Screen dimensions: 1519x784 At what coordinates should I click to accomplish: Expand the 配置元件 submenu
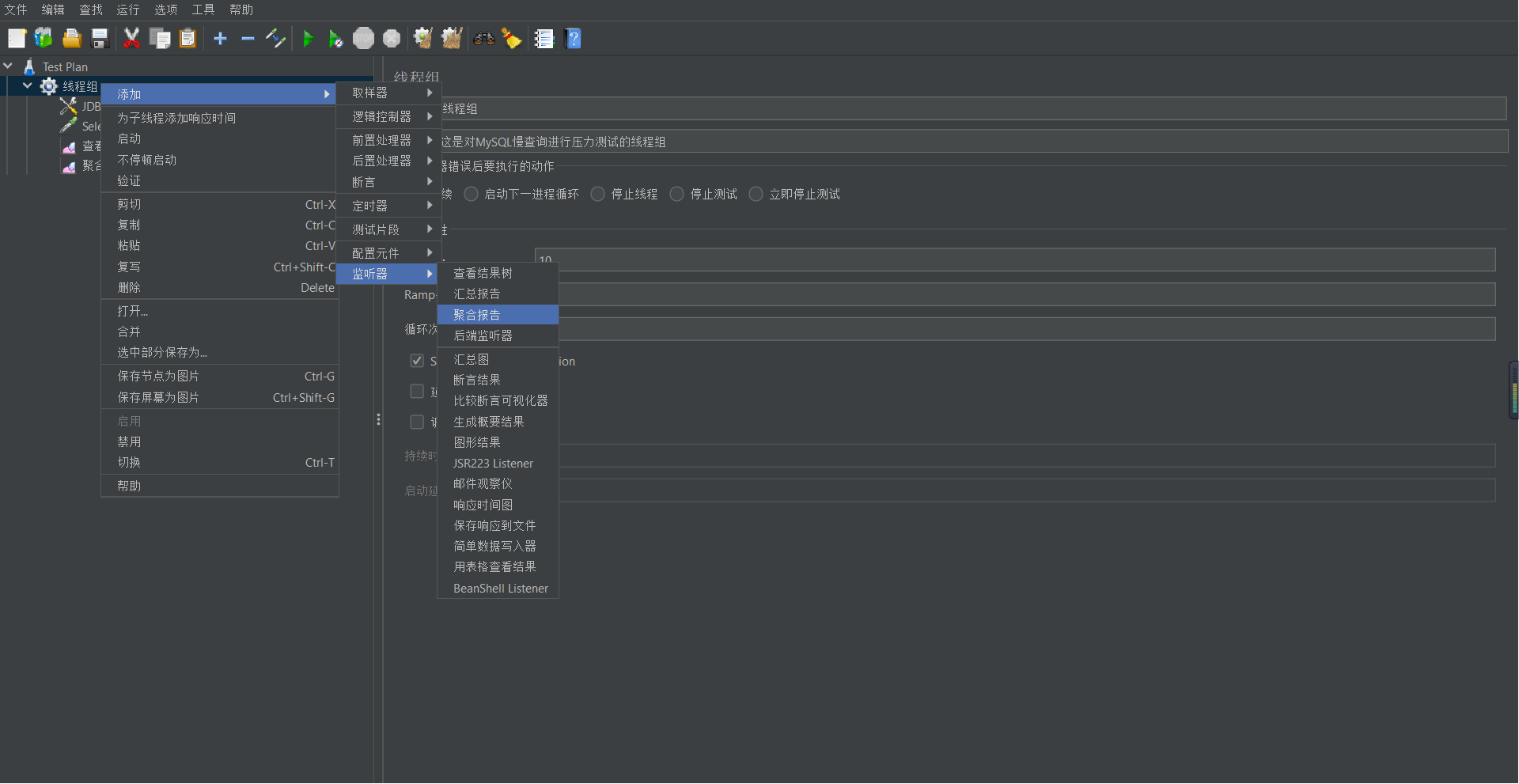[388, 253]
